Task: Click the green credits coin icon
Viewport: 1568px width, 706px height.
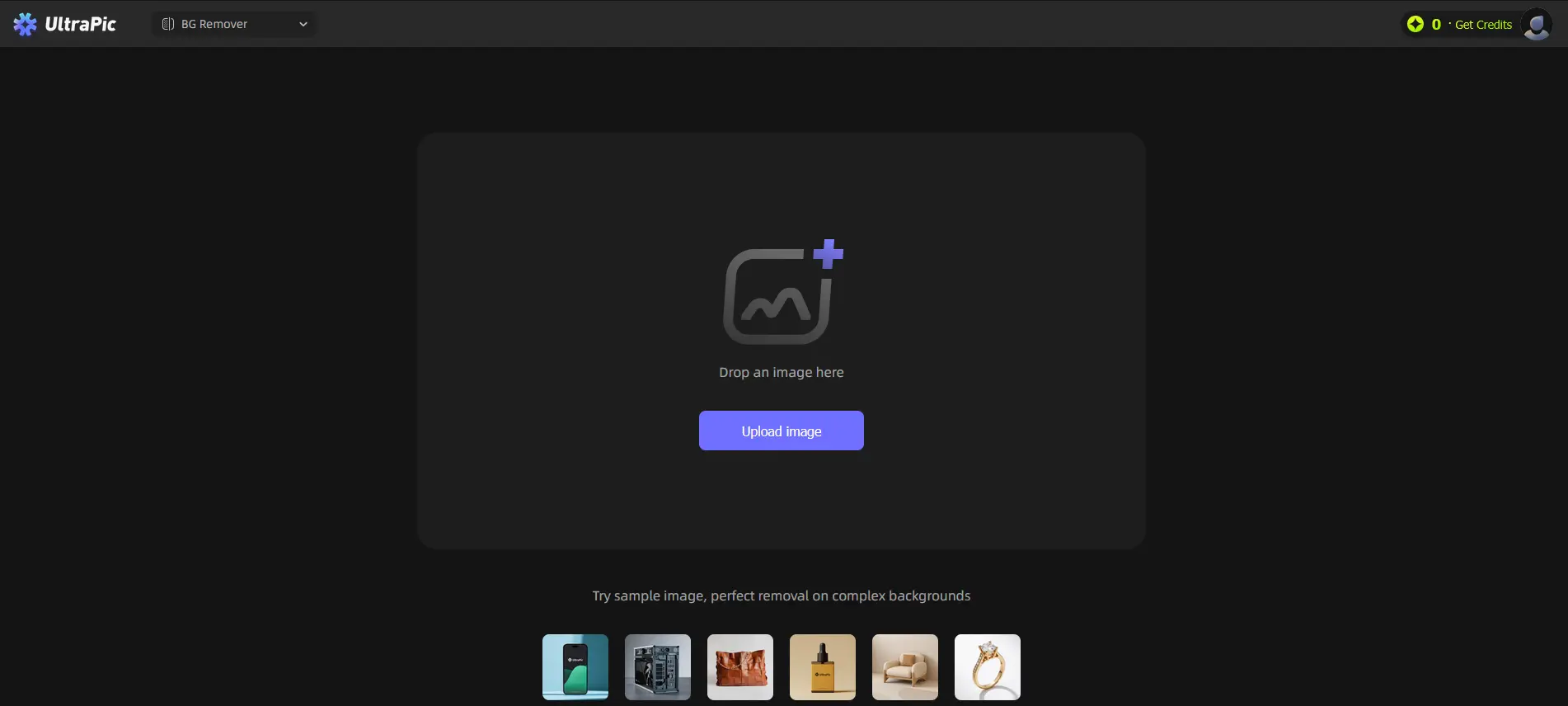Action: [x=1415, y=24]
